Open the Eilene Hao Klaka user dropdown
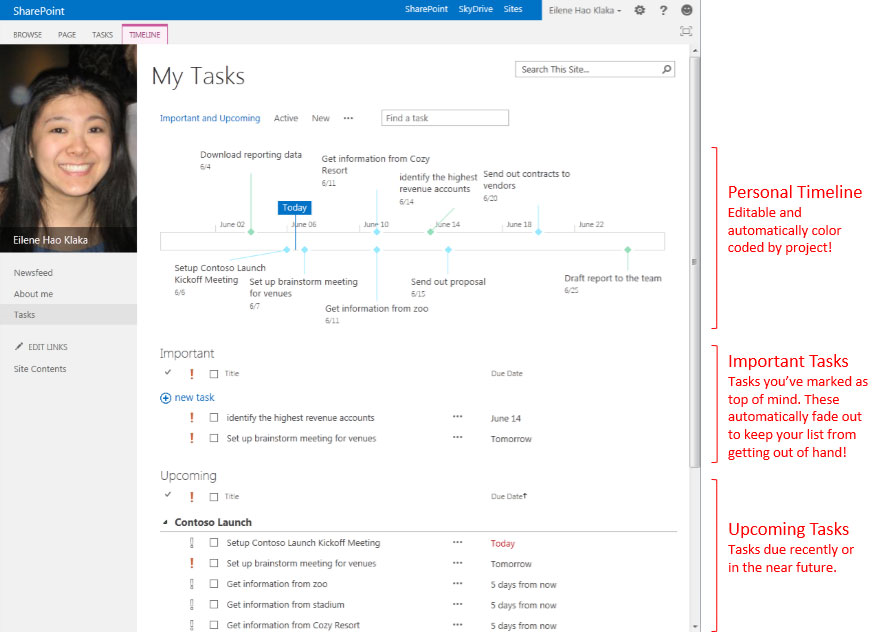881x632 pixels. pyautogui.click(x=583, y=9)
